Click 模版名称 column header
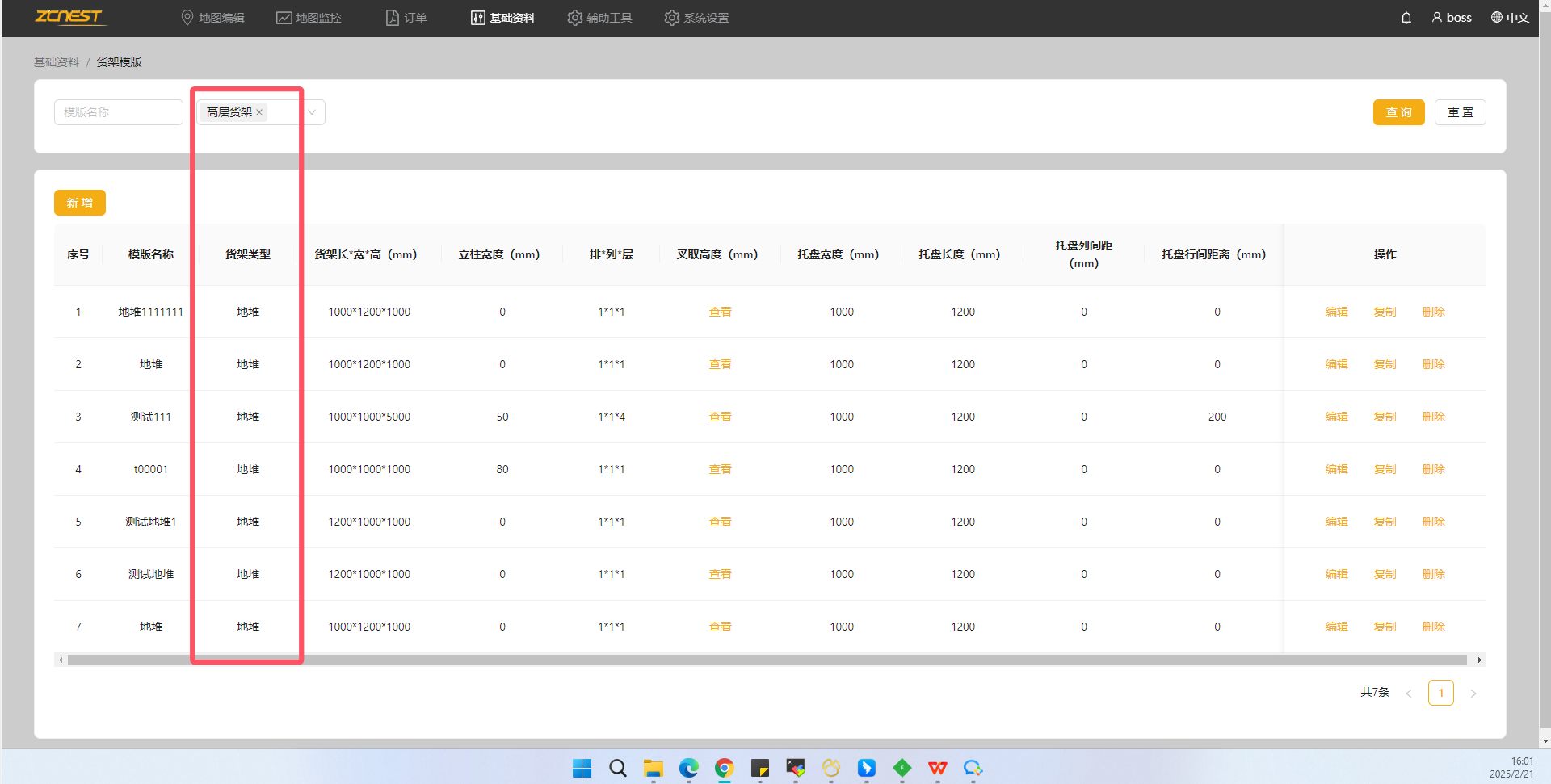 (x=151, y=254)
